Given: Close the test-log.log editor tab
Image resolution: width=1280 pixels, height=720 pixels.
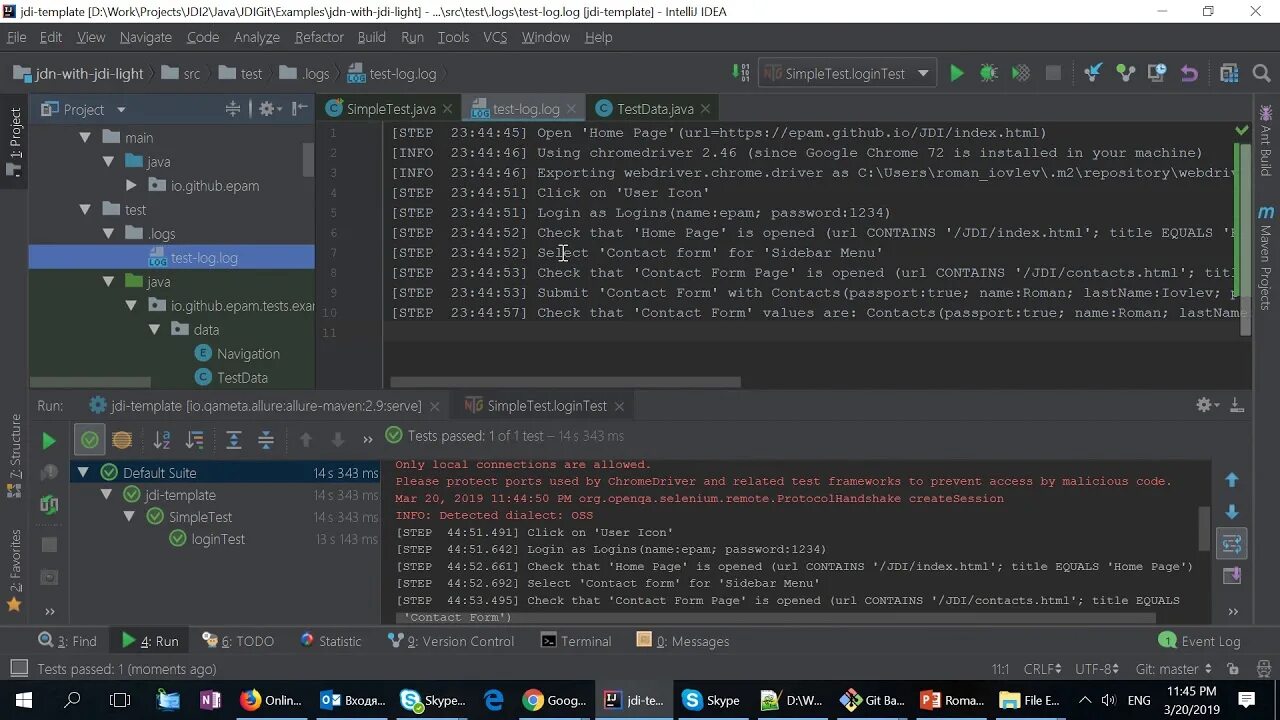Looking at the screenshot, I should pyautogui.click(x=571, y=108).
